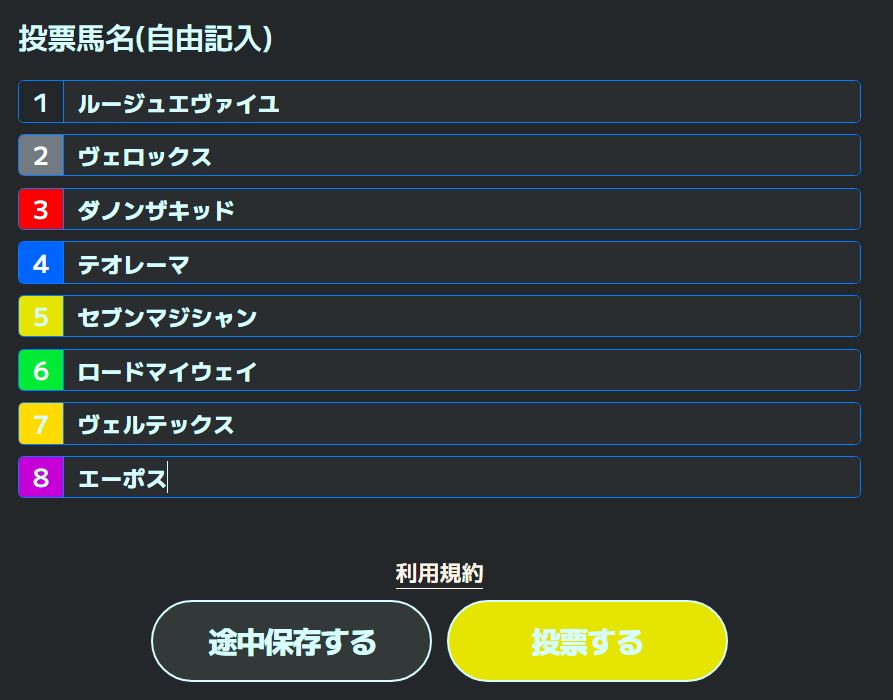Click the ヴェルテックス input field
This screenshot has height=700, width=893.
click(460, 424)
